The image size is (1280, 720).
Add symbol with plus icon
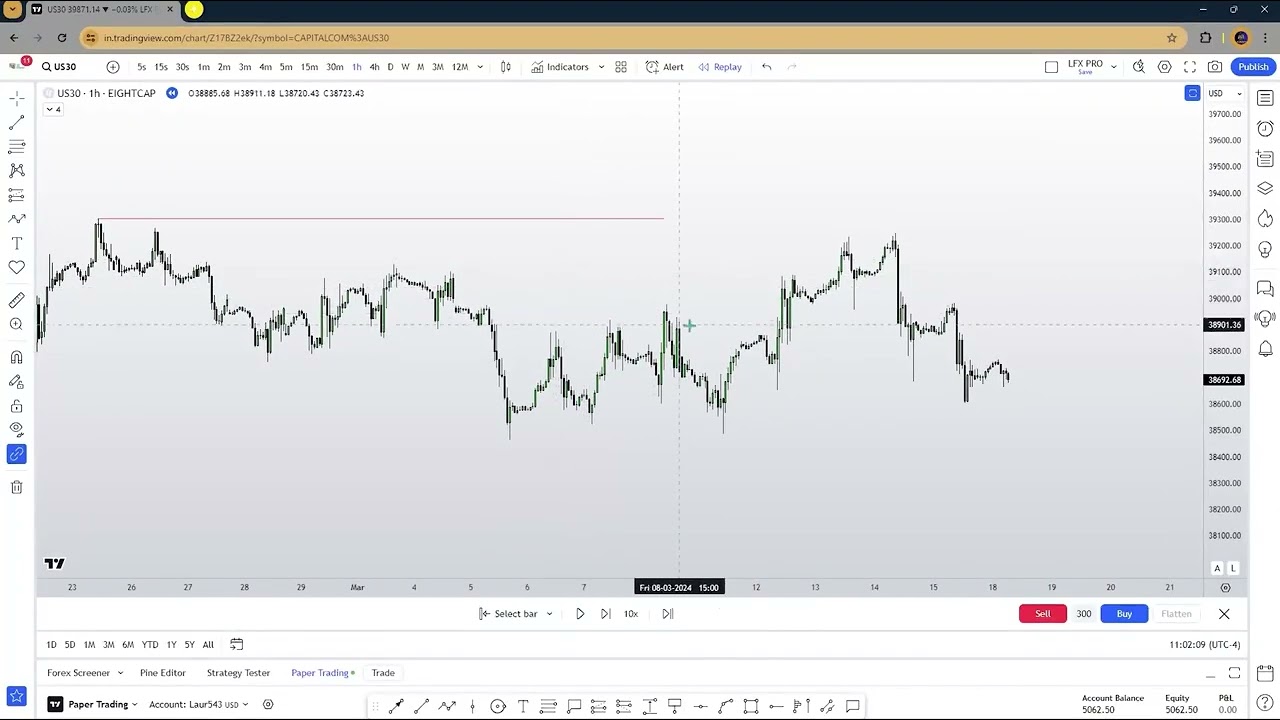coord(113,67)
